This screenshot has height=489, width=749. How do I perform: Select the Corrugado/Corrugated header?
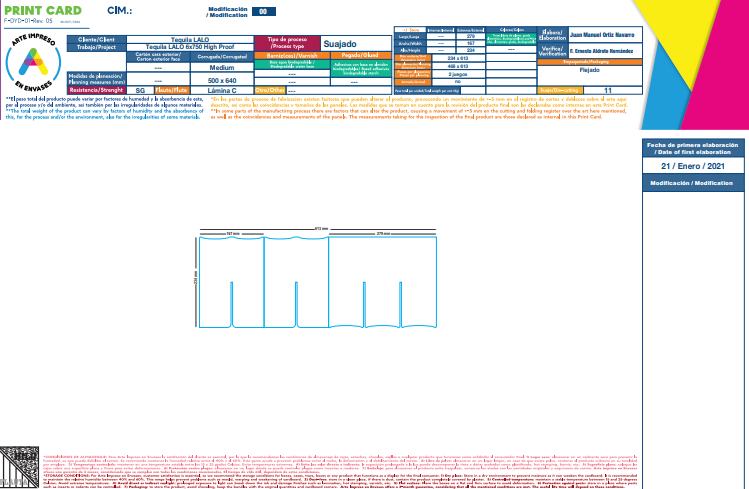[222, 56]
